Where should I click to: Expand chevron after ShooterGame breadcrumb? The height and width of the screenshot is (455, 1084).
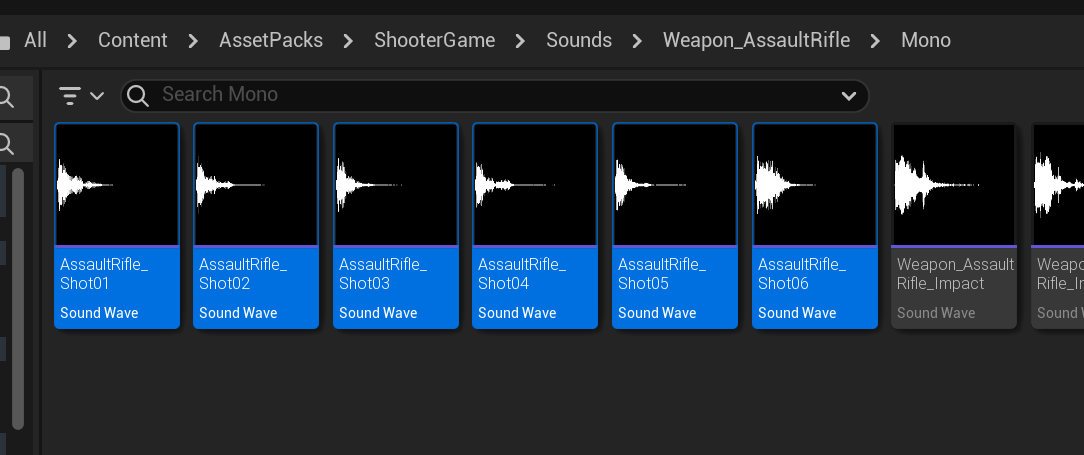[x=521, y=41]
